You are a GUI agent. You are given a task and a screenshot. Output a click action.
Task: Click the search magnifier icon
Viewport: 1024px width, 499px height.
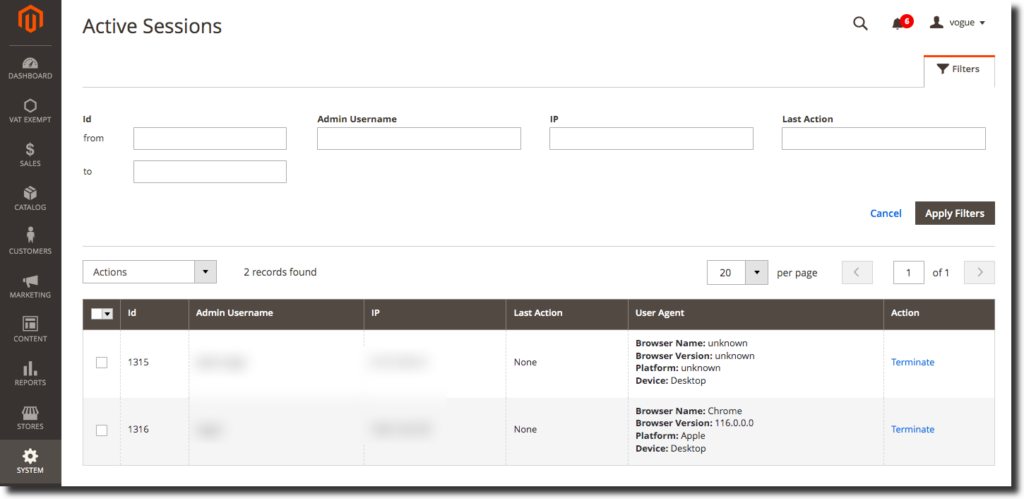click(x=860, y=23)
